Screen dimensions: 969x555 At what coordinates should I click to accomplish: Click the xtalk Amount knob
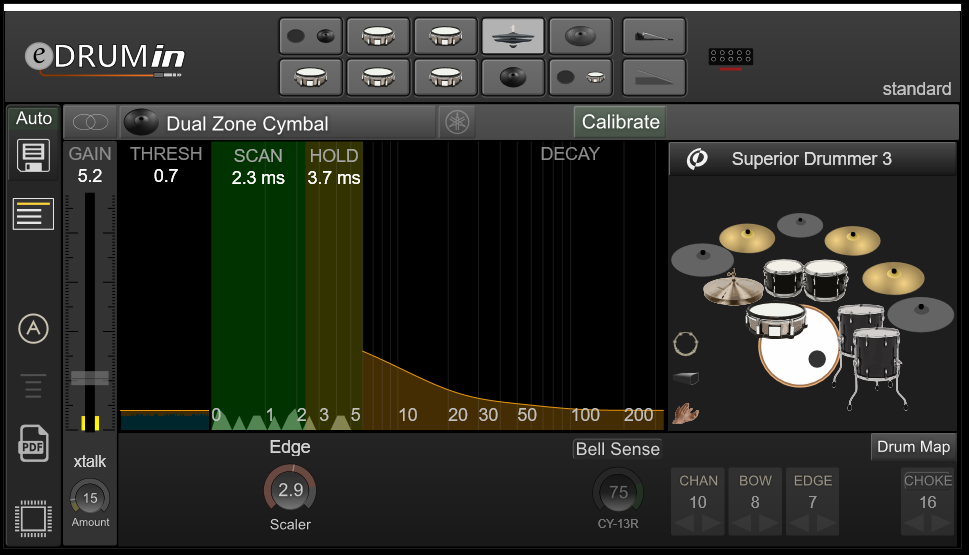click(90, 498)
